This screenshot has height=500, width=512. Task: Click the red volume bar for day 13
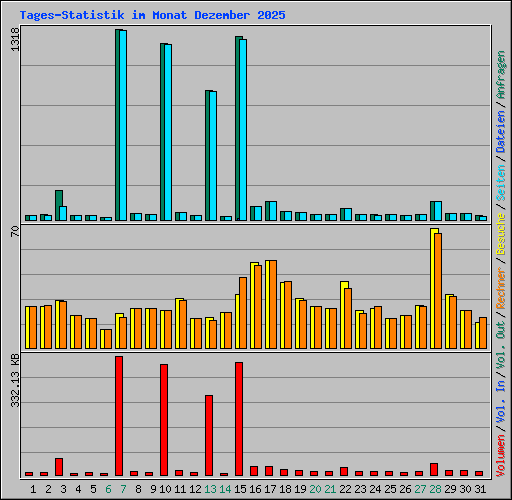pyautogui.click(x=209, y=436)
